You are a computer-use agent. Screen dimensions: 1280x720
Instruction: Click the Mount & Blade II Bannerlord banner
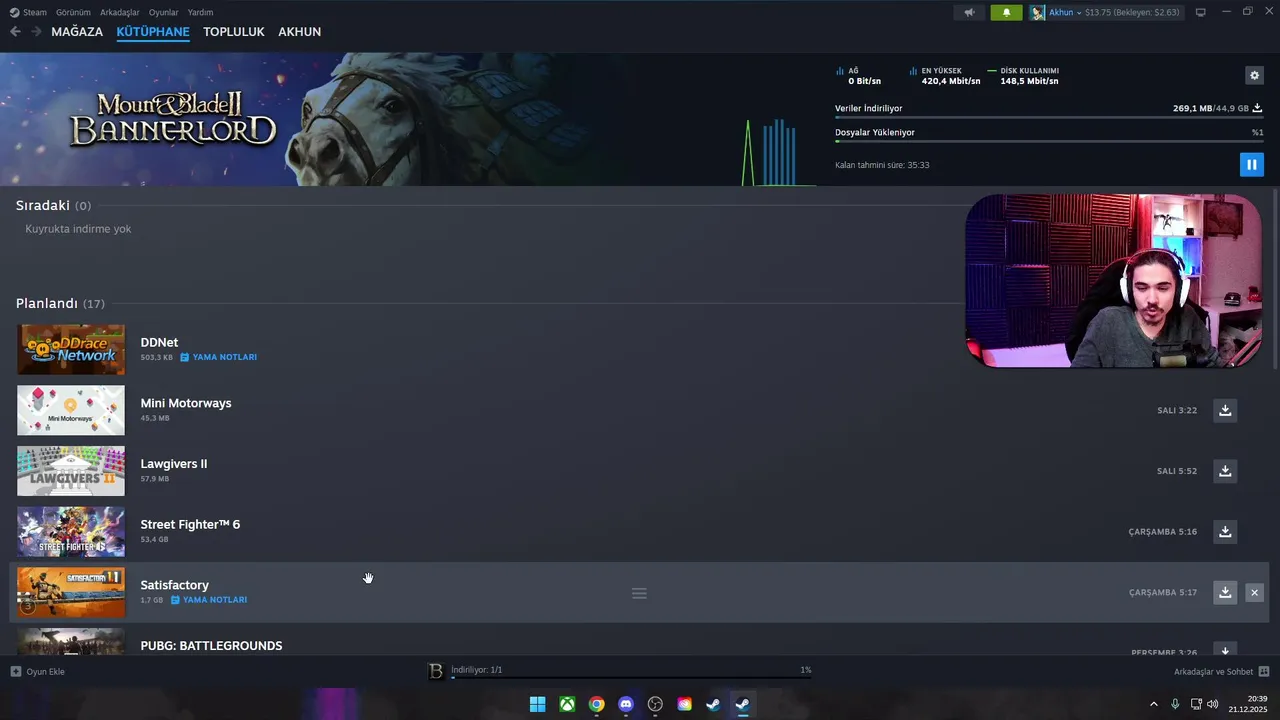pos(172,119)
